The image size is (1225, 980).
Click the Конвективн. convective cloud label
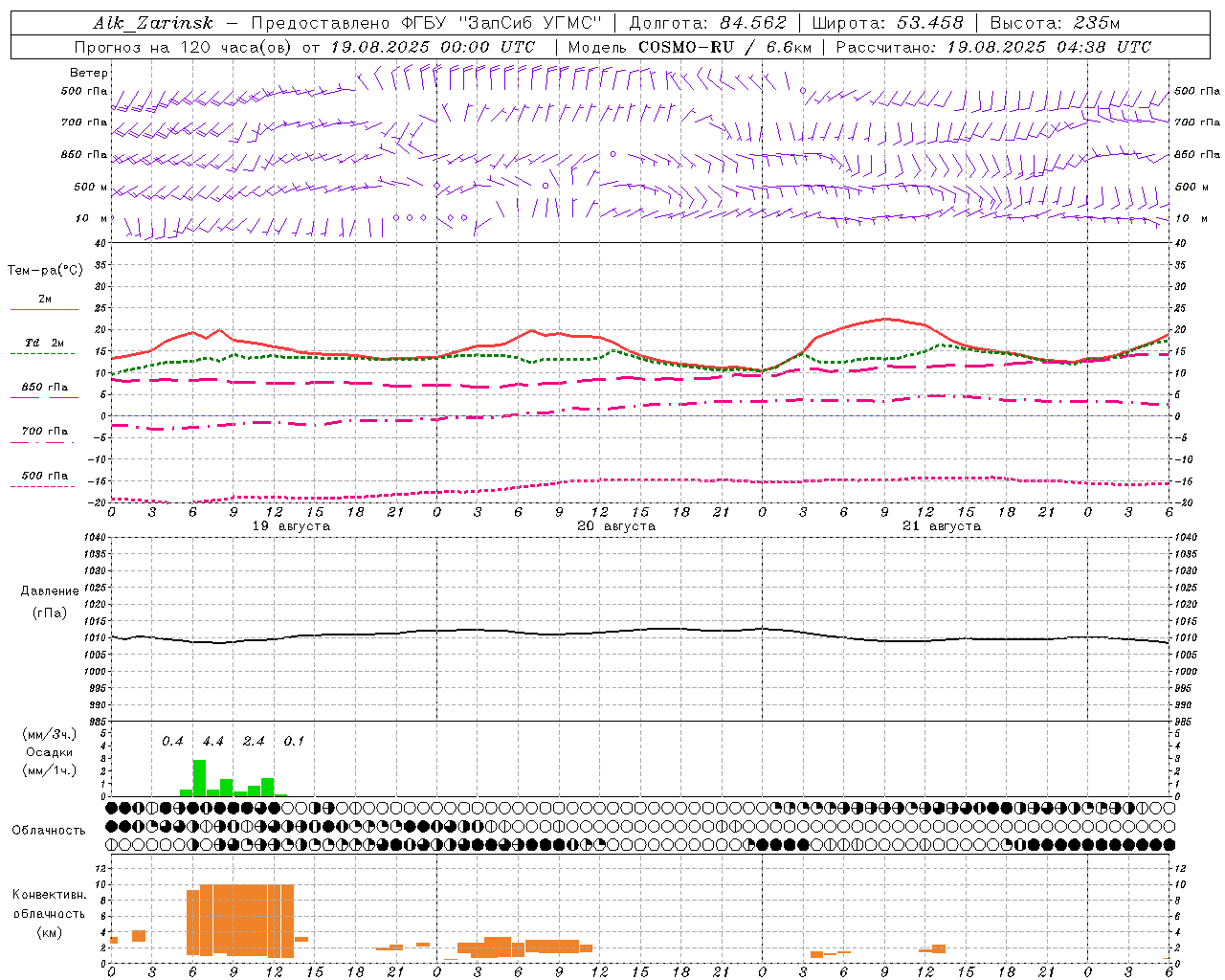pos(49,895)
